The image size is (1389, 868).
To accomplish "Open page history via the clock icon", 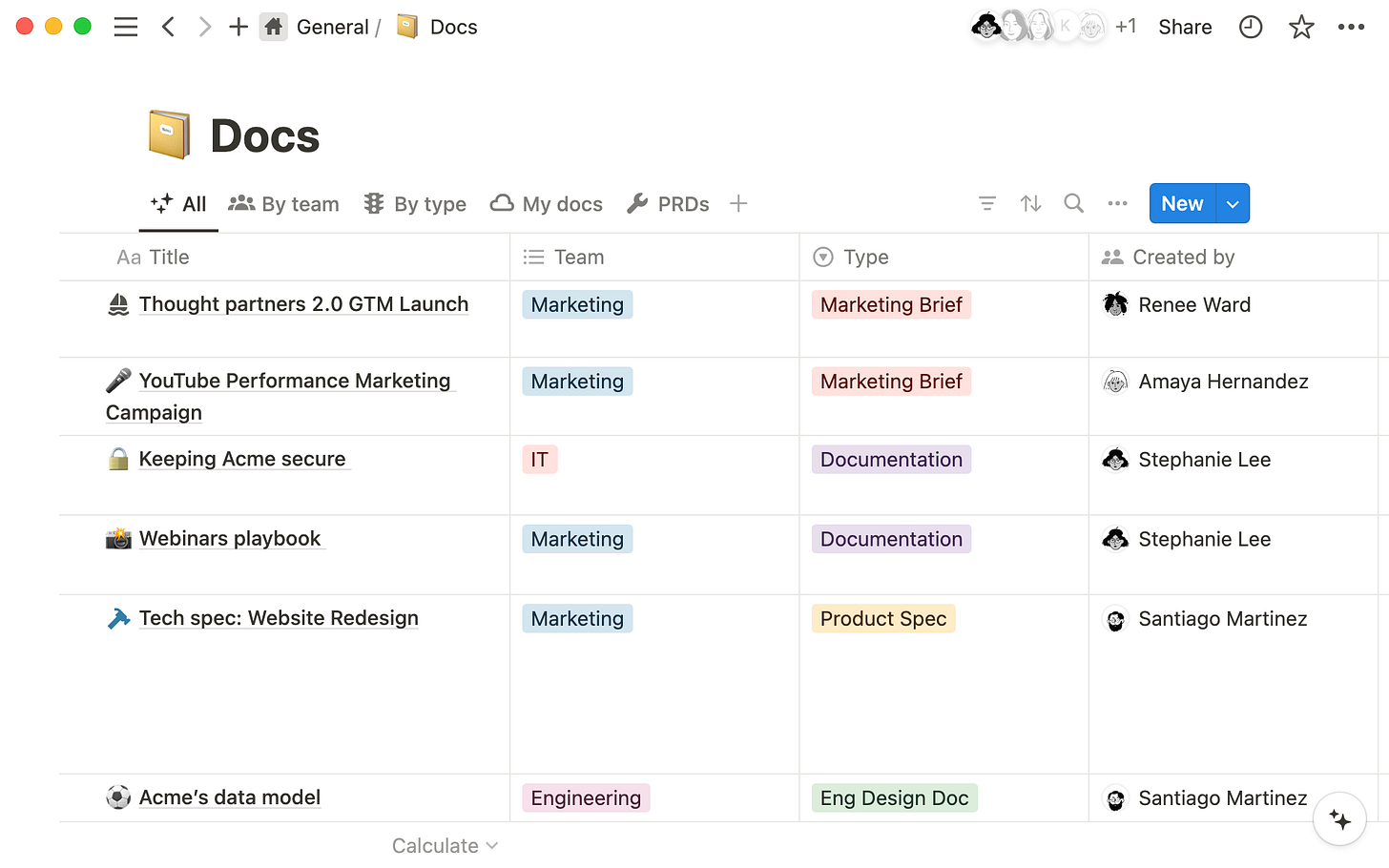I will (x=1250, y=27).
